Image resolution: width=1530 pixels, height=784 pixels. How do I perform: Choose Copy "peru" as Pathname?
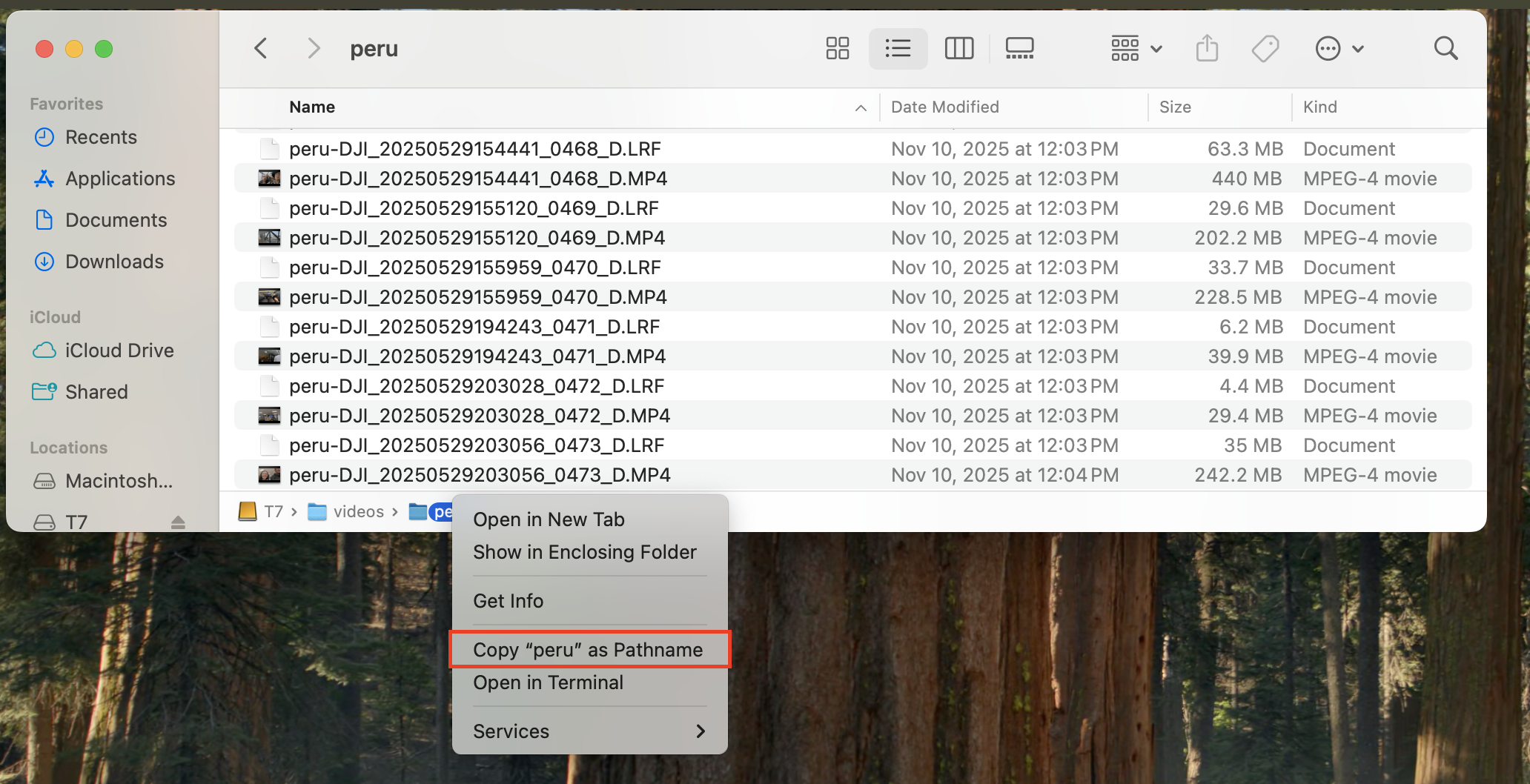(x=590, y=650)
